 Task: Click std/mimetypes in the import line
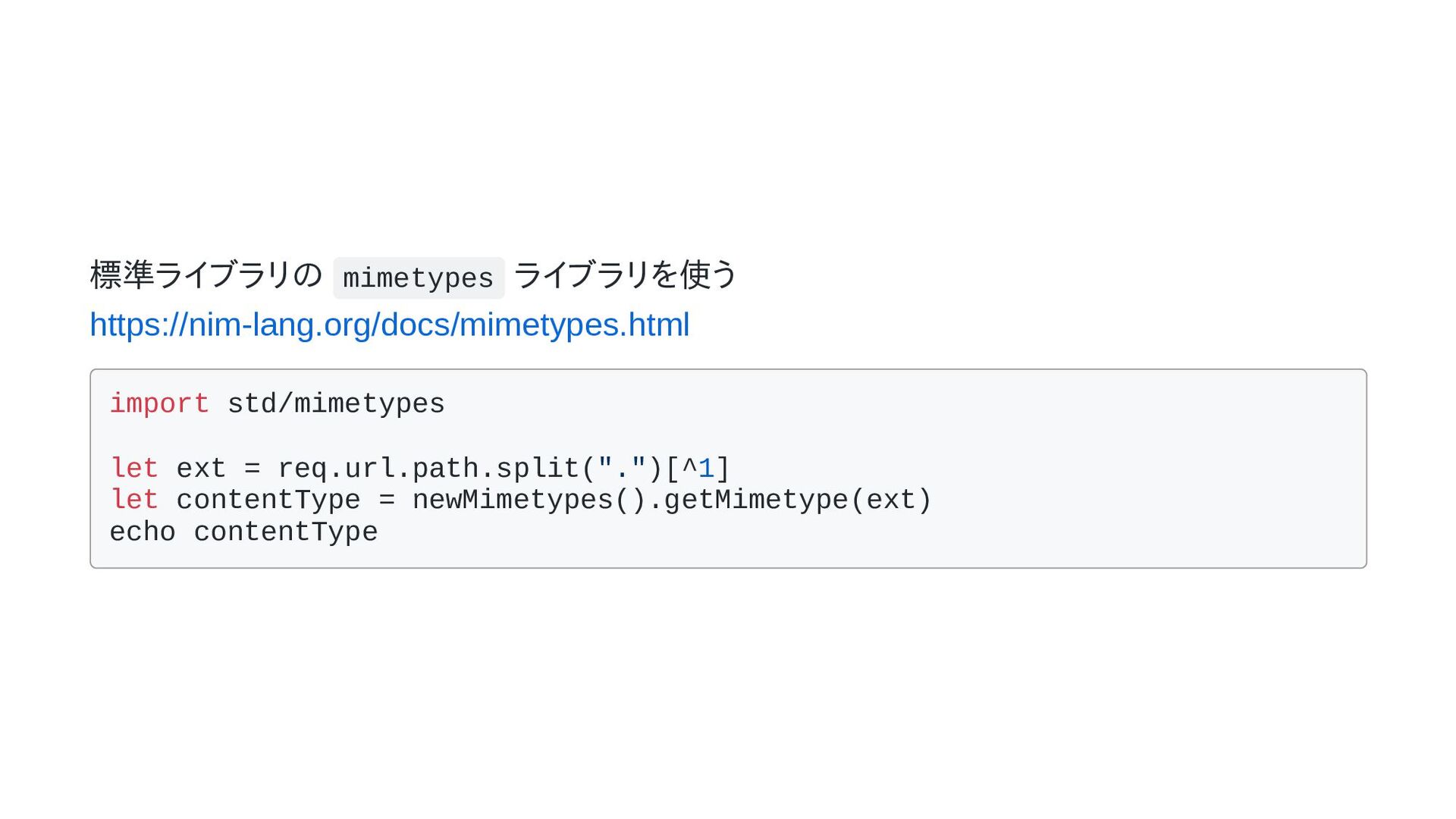pos(336,404)
